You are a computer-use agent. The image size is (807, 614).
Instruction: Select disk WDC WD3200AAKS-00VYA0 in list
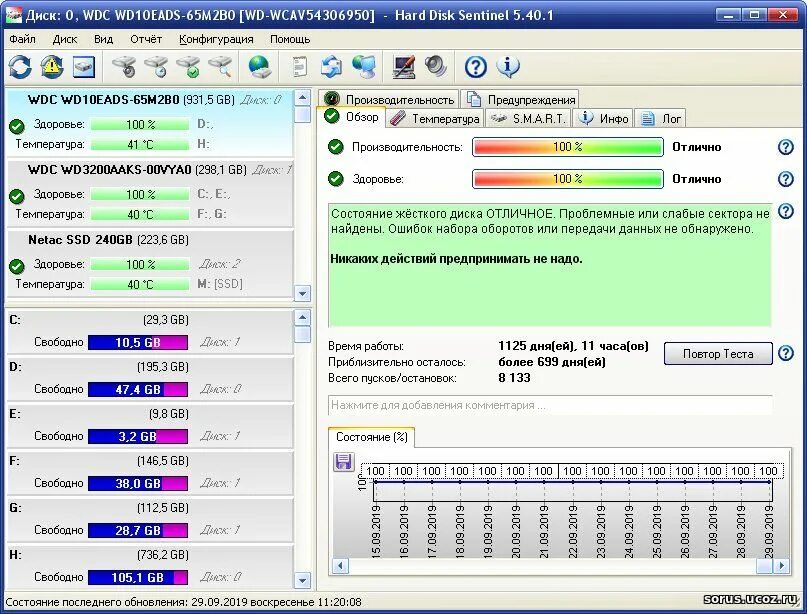(149, 194)
